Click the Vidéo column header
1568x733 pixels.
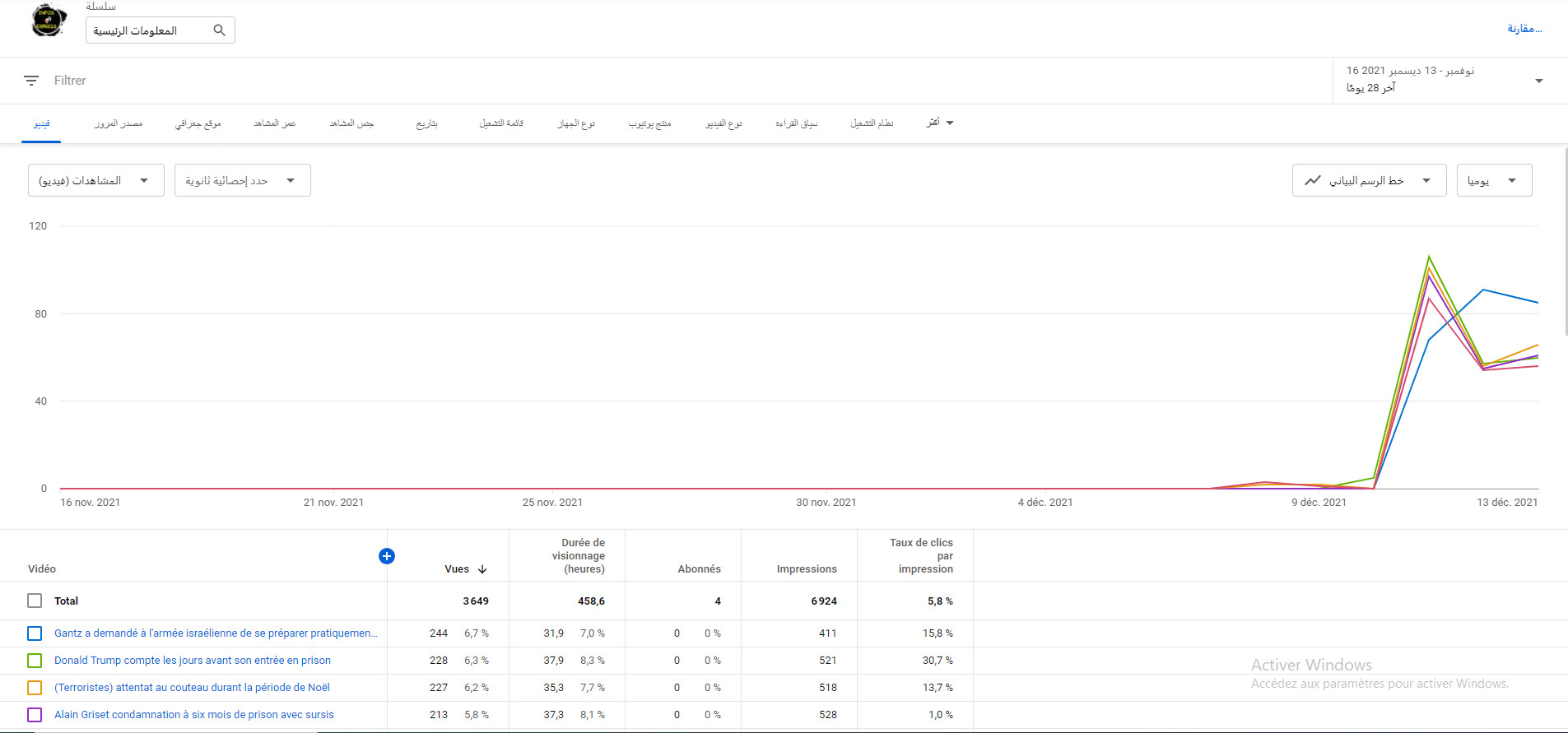click(x=42, y=569)
